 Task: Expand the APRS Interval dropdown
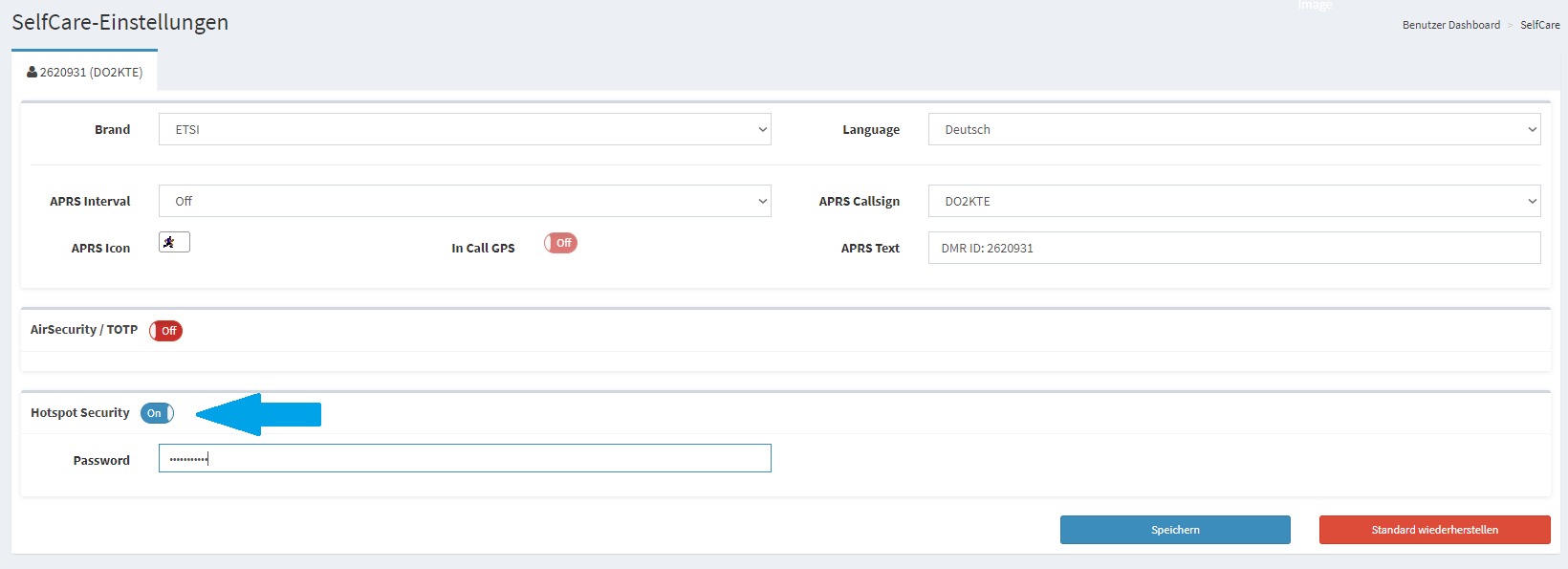[x=465, y=201]
